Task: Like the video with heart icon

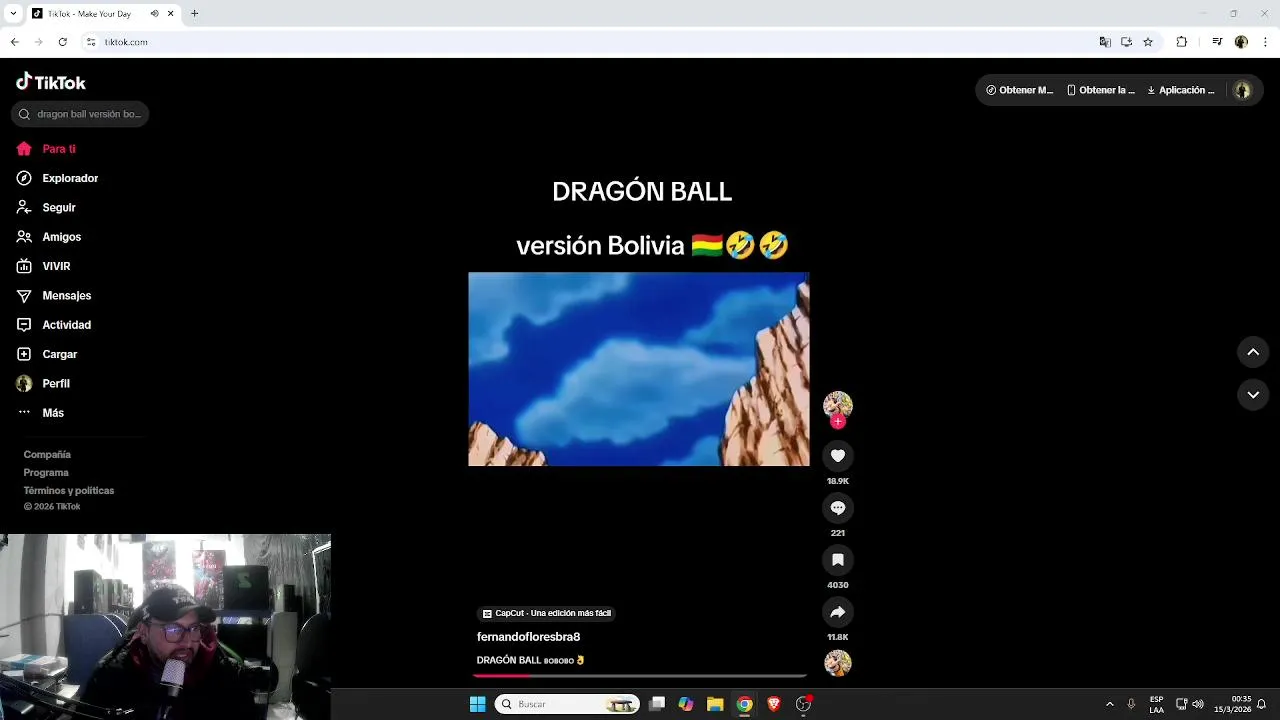Action: pyautogui.click(x=838, y=456)
